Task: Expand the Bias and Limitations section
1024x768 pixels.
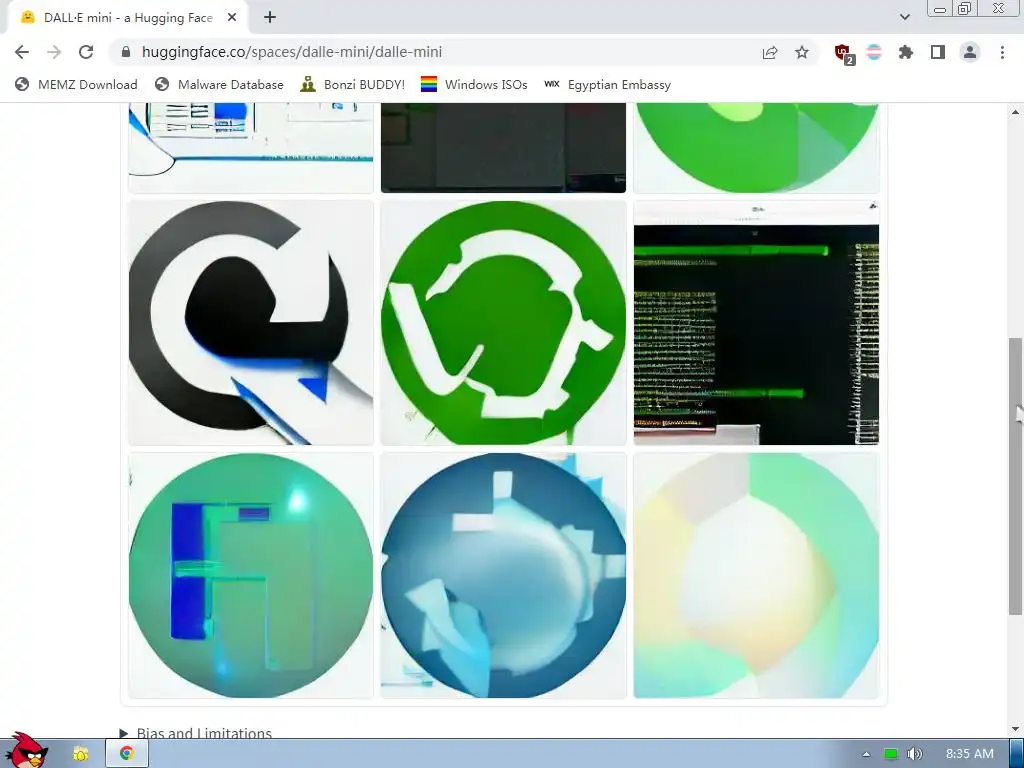Action: 196,733
